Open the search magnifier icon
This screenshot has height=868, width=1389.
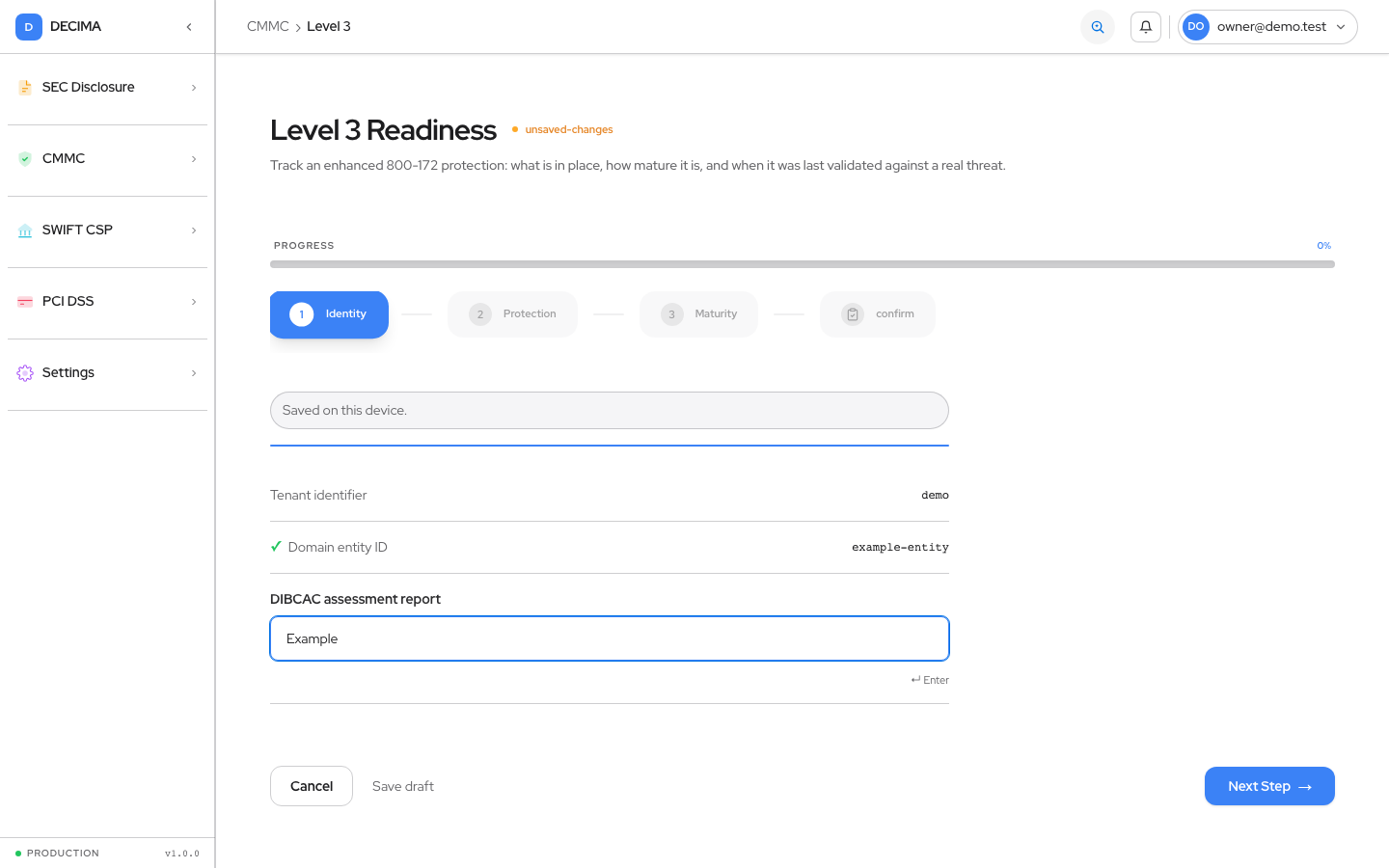click(1098, 27)
